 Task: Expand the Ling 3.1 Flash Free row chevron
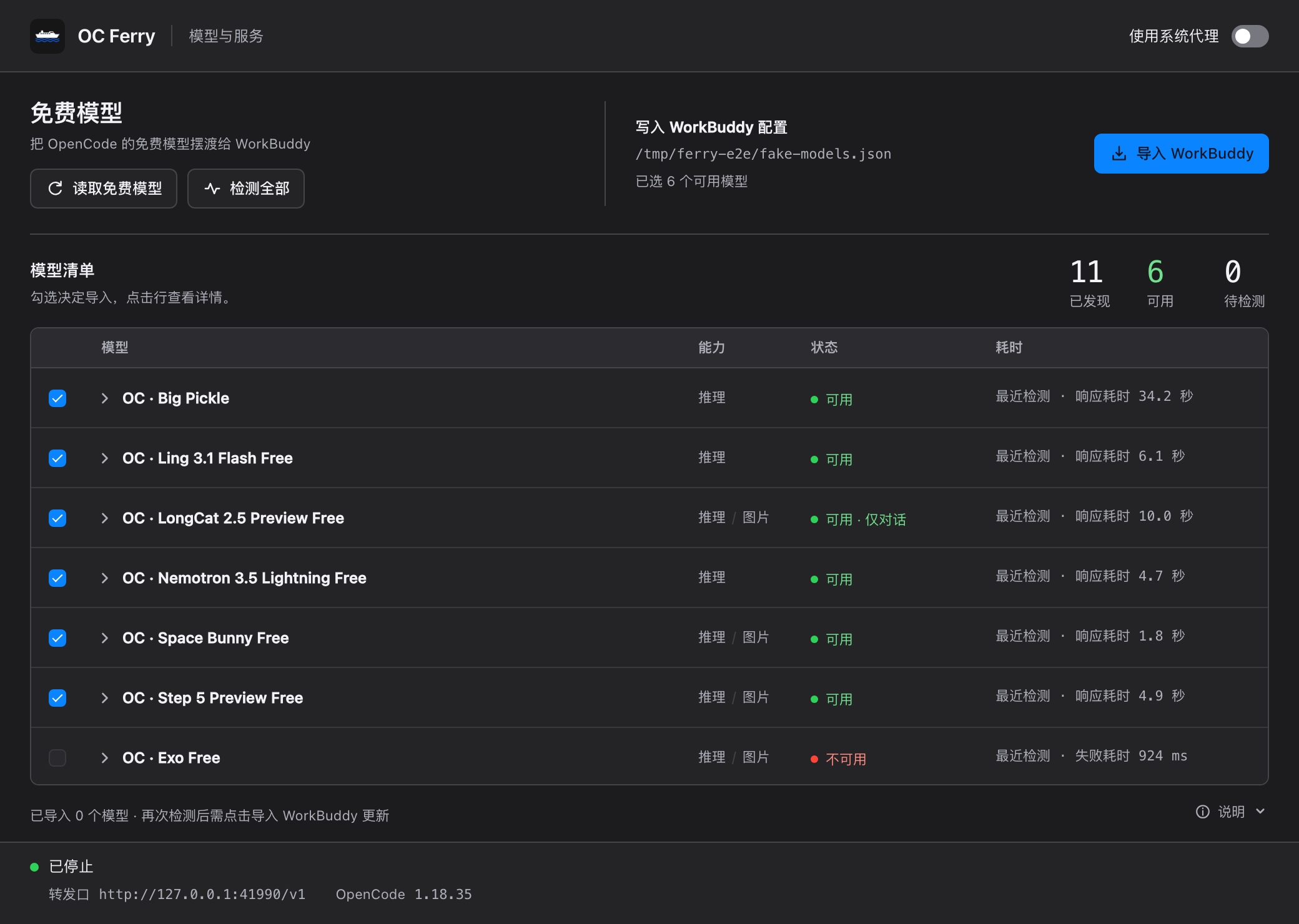coord(105,458)
